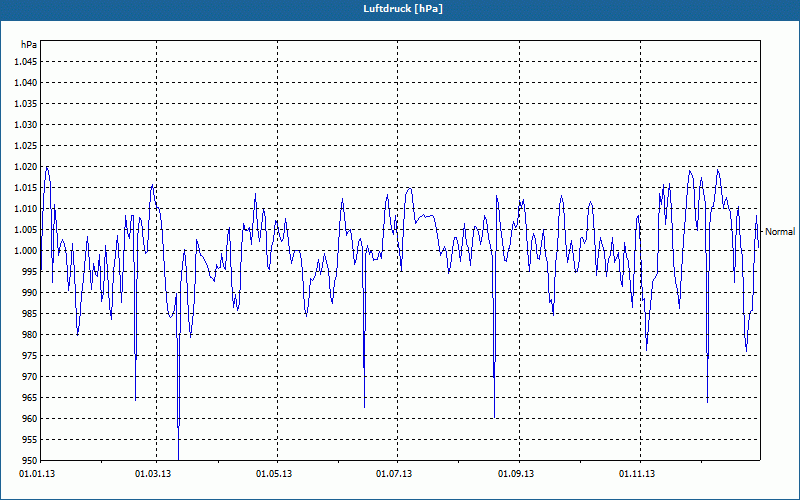This screenshot has height=500, width=800.
Task: Select the 990 y-axis label
Action: pos(30,293)
